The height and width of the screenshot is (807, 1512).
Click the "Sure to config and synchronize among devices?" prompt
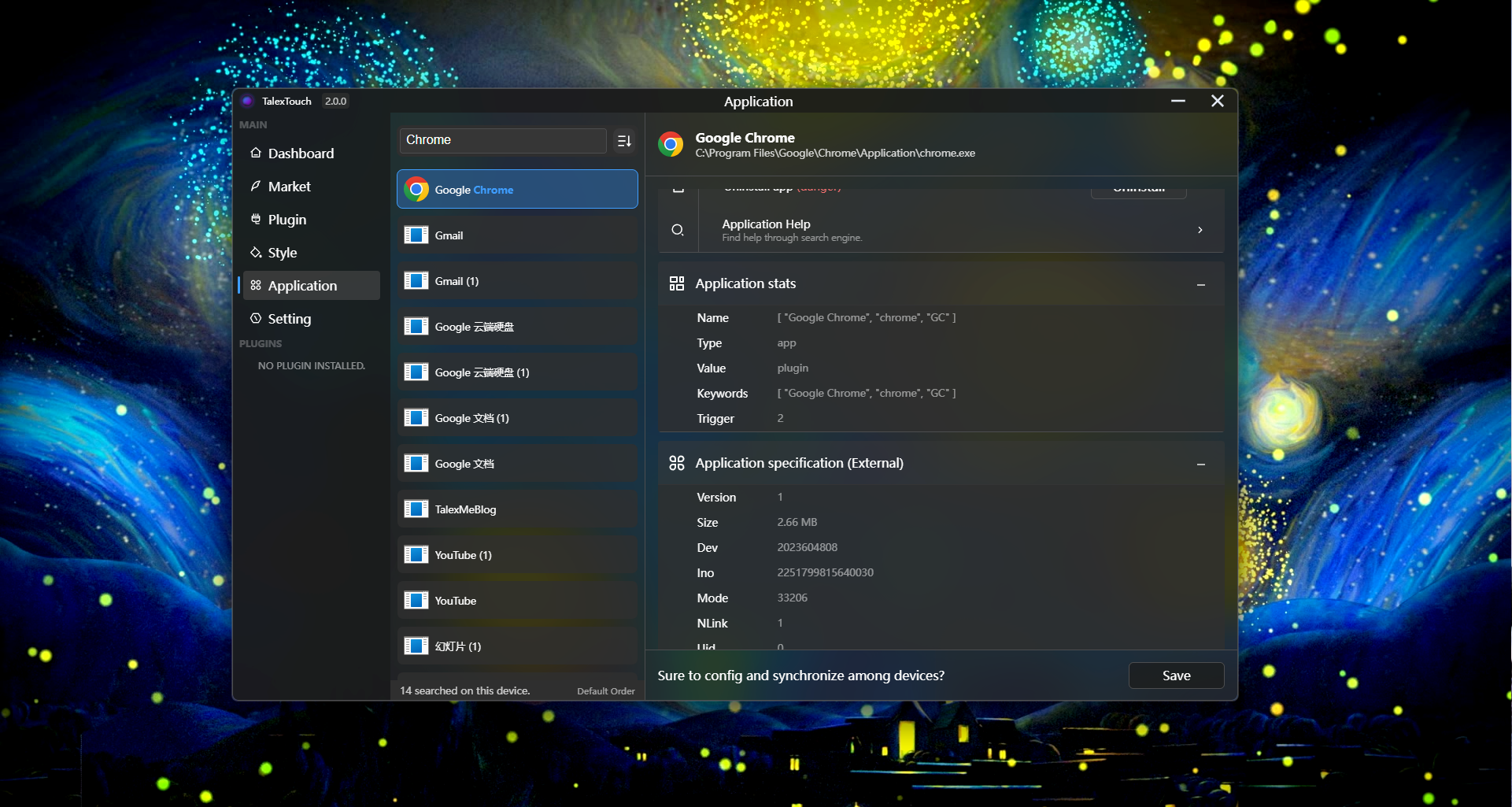[801, 676]
